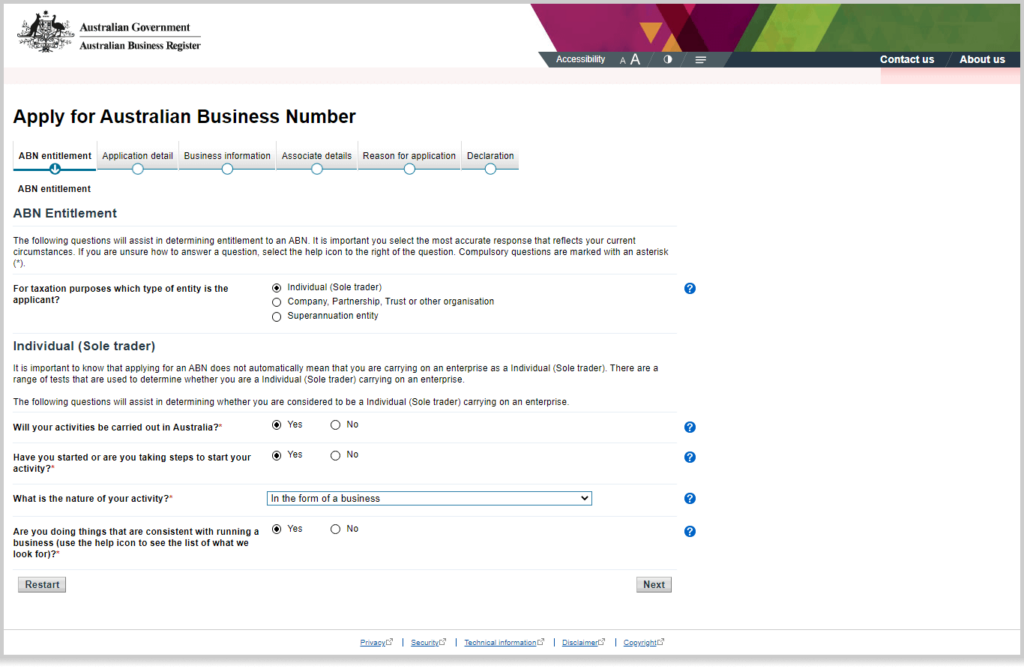The width and height of the screenshot is (1024, 669).
Task: Open the Privacy link in the footer
Action: 374,642
